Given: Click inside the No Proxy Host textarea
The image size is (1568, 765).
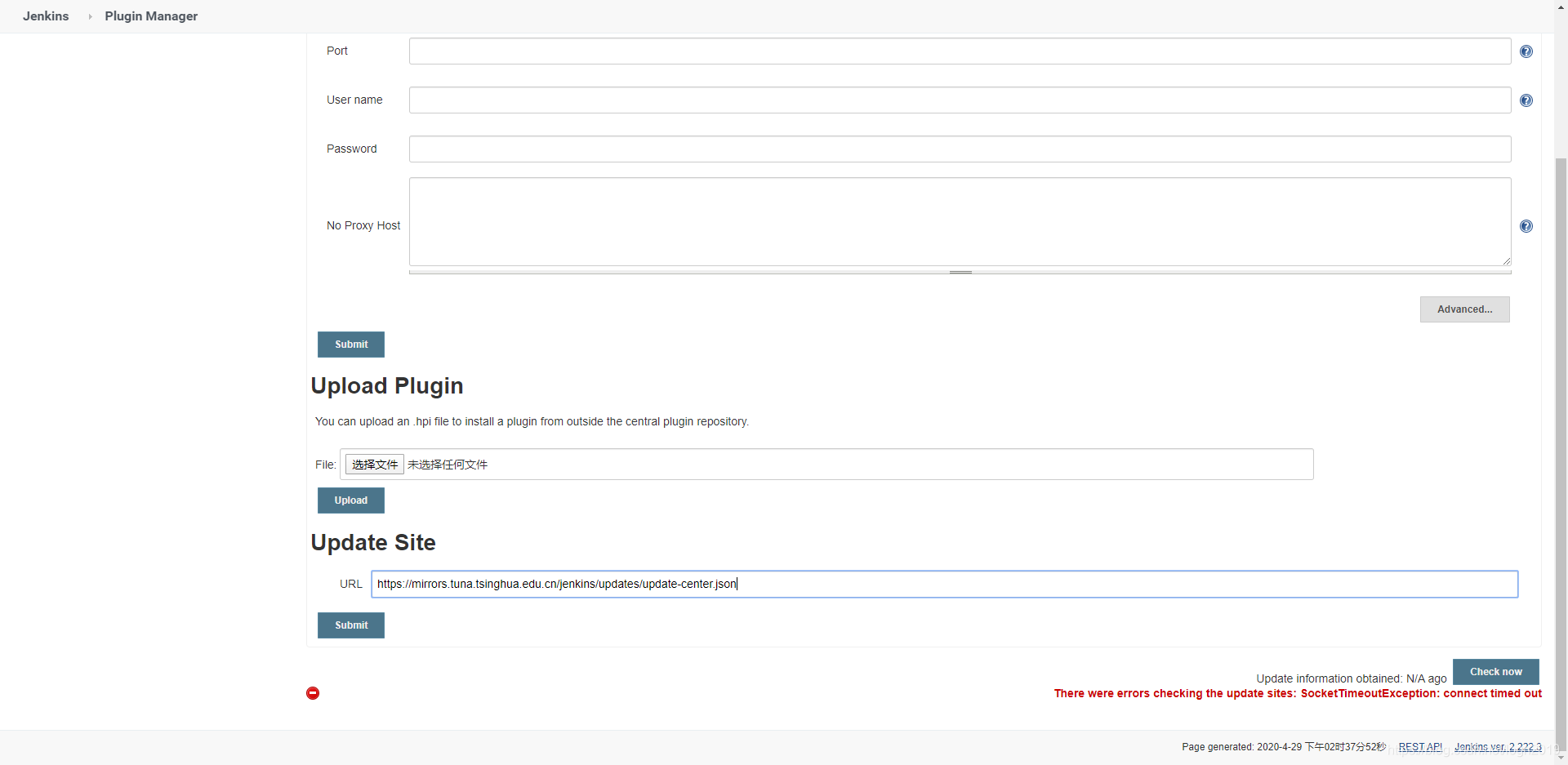Looking at the screenshot, I should [960, 221].
